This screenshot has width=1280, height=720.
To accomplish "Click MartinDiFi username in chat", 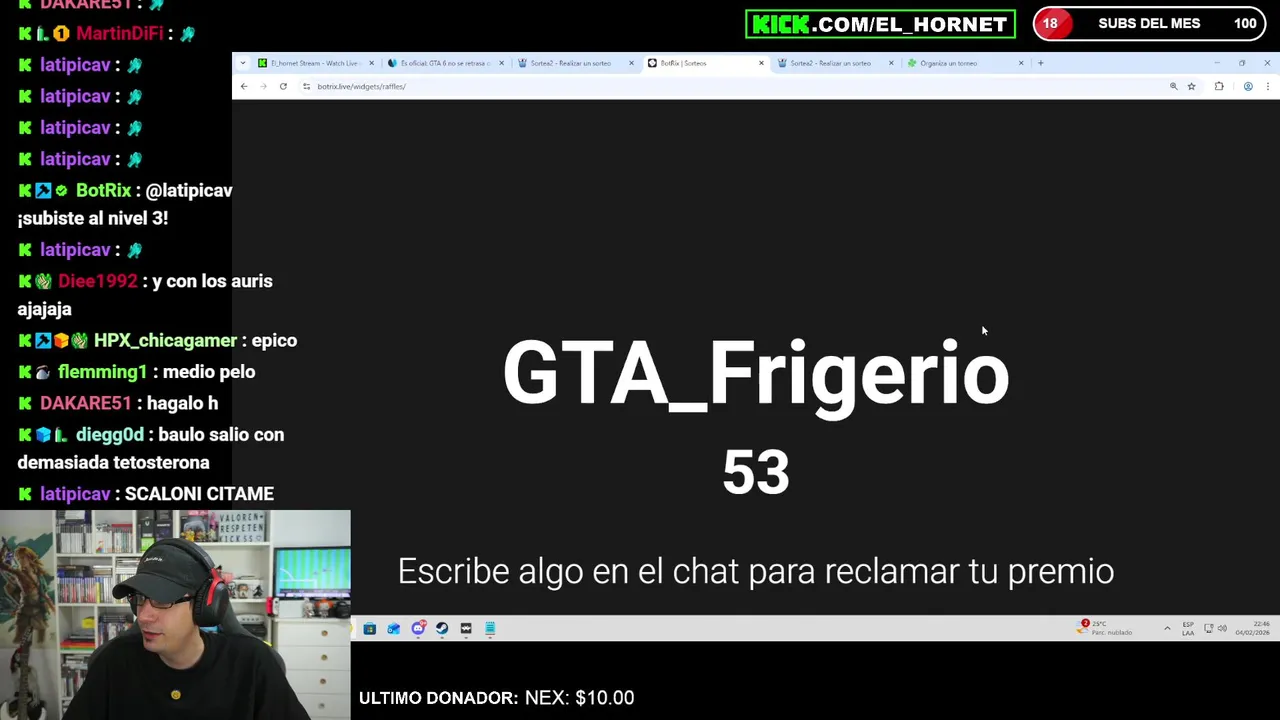I will click(119, 33).
